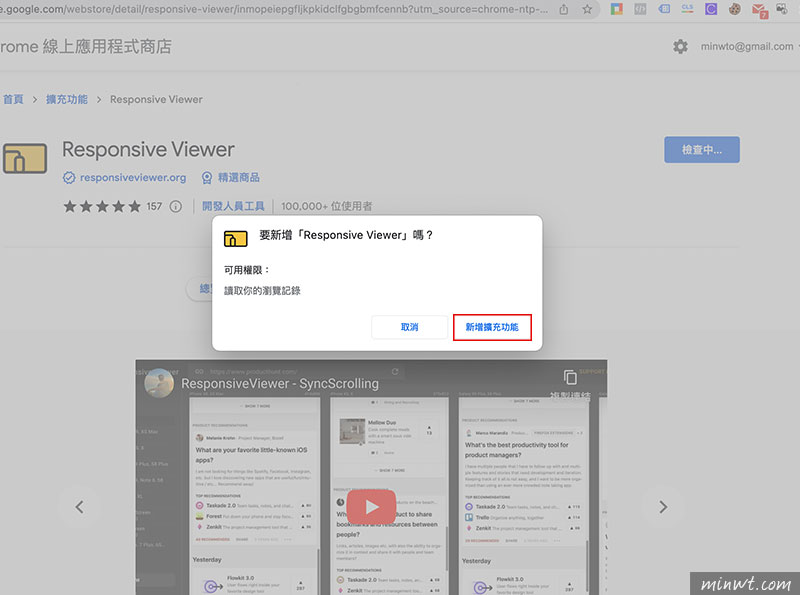Click the Responsive Viewer logo on the store page
800x595 pixels.
[x=24, y=158]
